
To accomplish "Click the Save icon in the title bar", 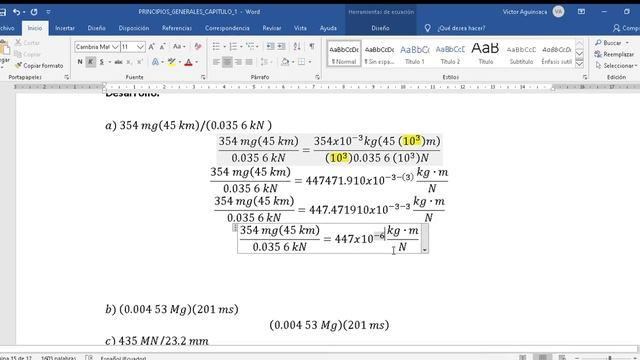I will [x=2, y=12].
